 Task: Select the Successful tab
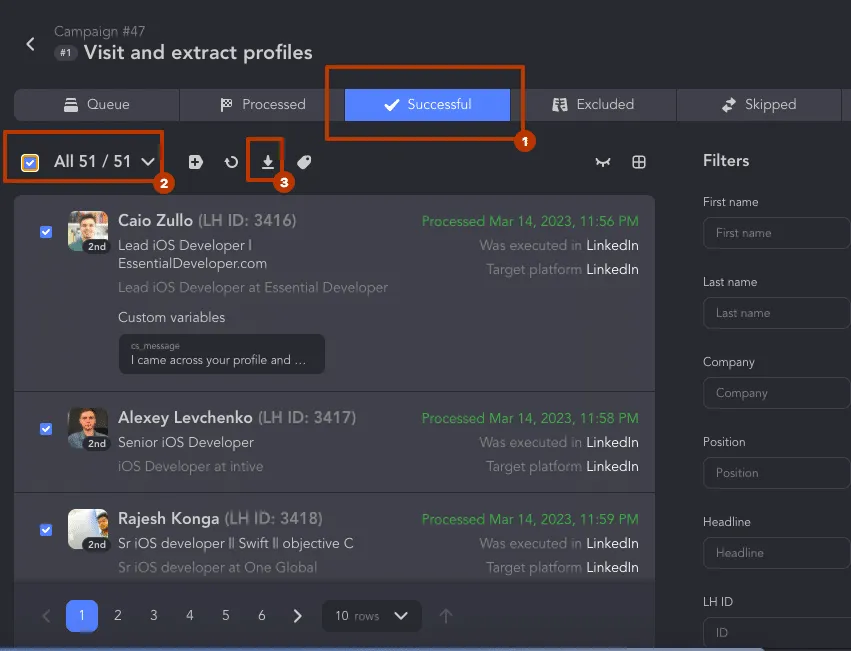coord(427,104)
